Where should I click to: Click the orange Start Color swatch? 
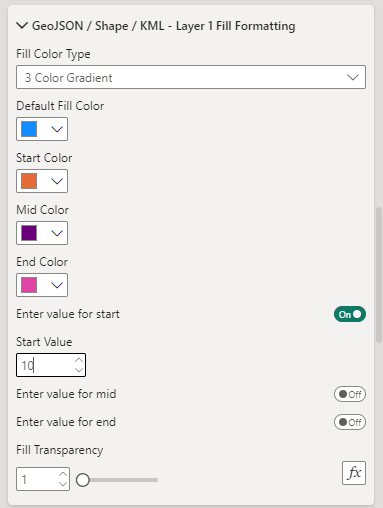pos(29,181)
